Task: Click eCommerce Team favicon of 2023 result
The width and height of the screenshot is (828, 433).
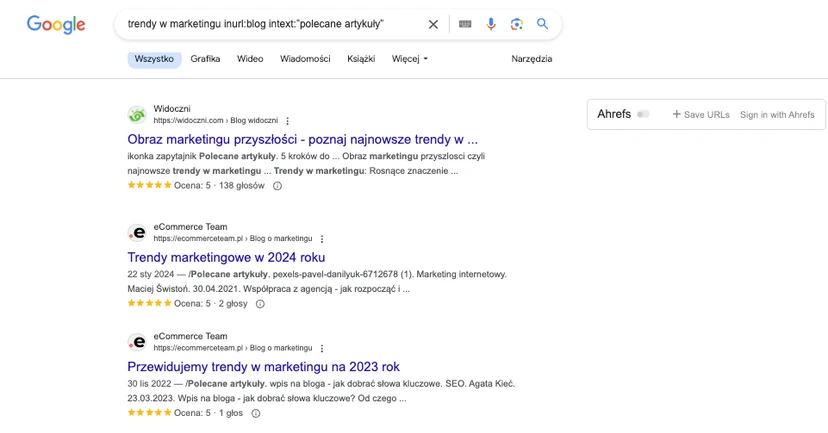Action: click(x=137, y=342)
